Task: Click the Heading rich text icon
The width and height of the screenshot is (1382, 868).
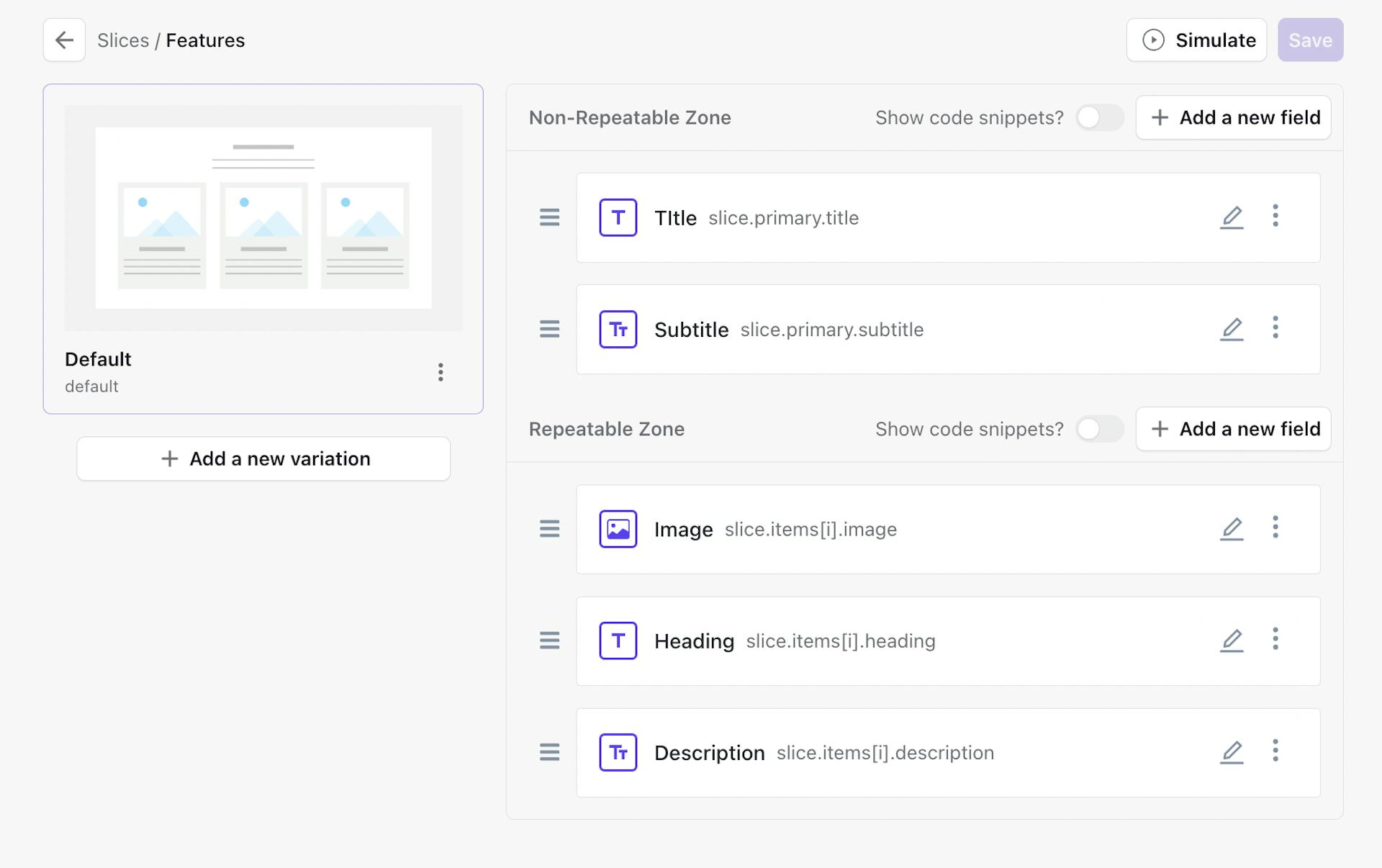Action: 618,641
